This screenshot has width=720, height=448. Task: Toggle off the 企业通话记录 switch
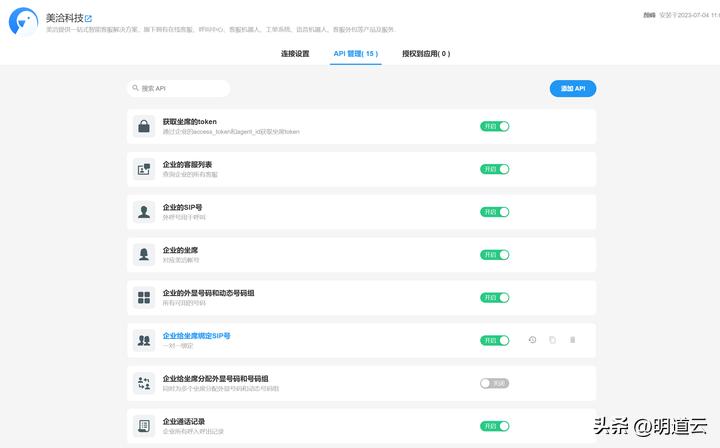point(495,426)
